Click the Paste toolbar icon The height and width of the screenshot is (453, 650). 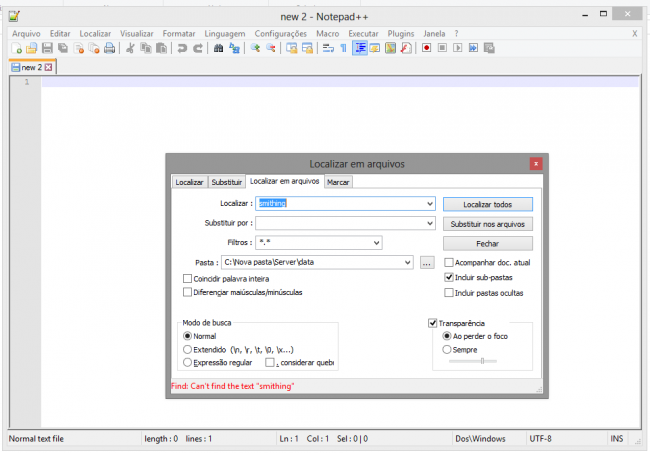point(161,48)
